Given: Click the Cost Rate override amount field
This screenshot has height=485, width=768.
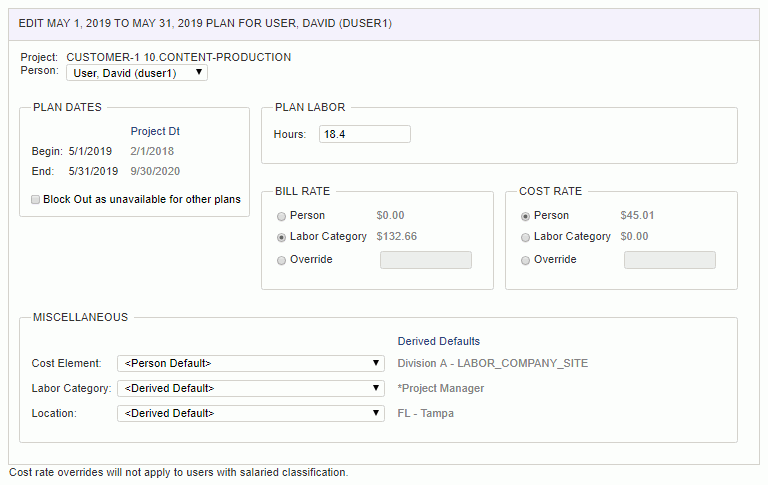Looking at the screenshot, I should [x=670, y=260].
